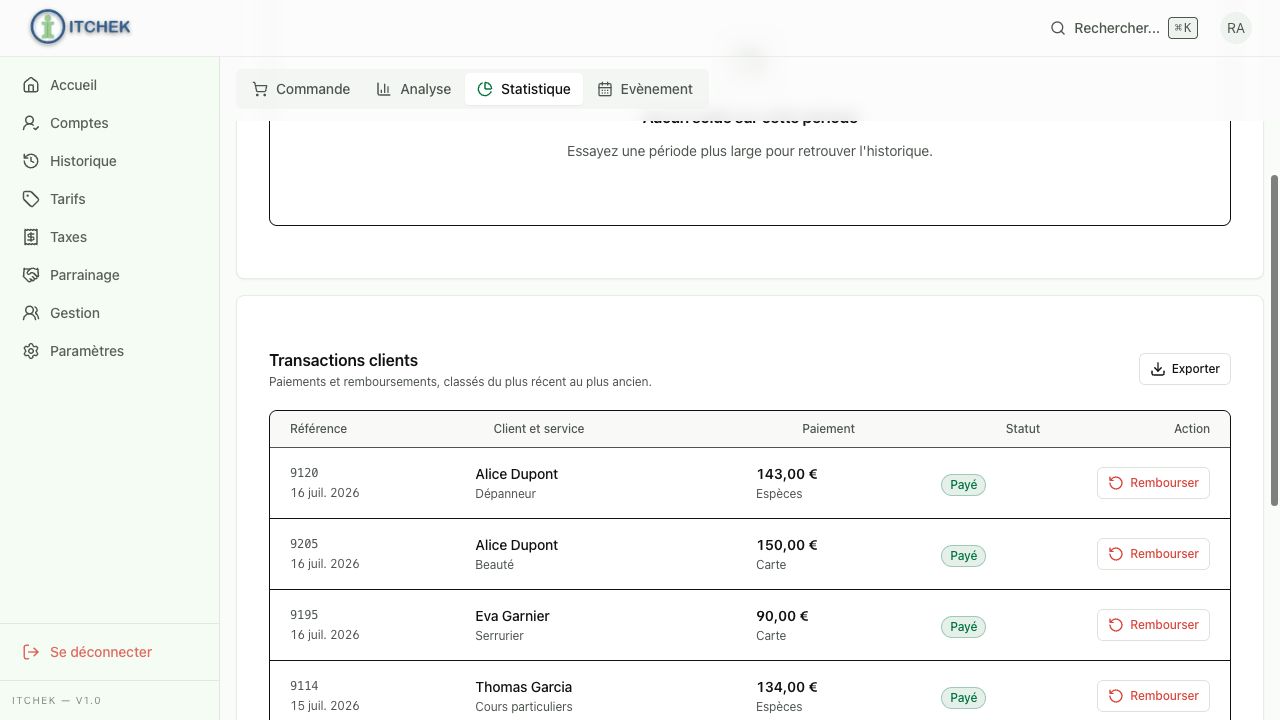Click the Paramètres gear icon
Image resolution: width=1280 pixels, height=720 pixels.
coord(31,351)
